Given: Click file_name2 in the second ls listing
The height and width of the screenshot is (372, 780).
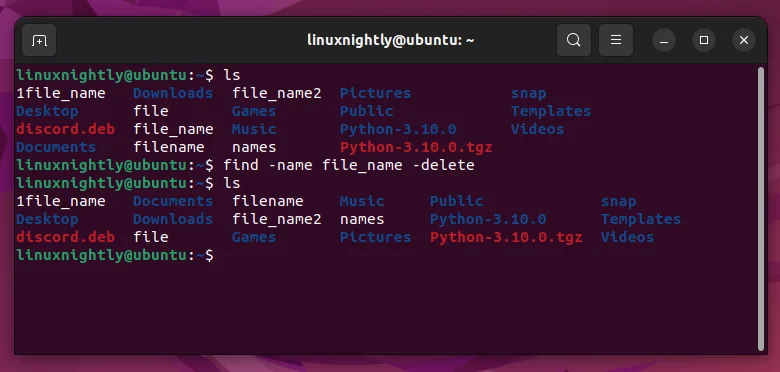Looking at the screenshot, I should click(x=277, y=219).
